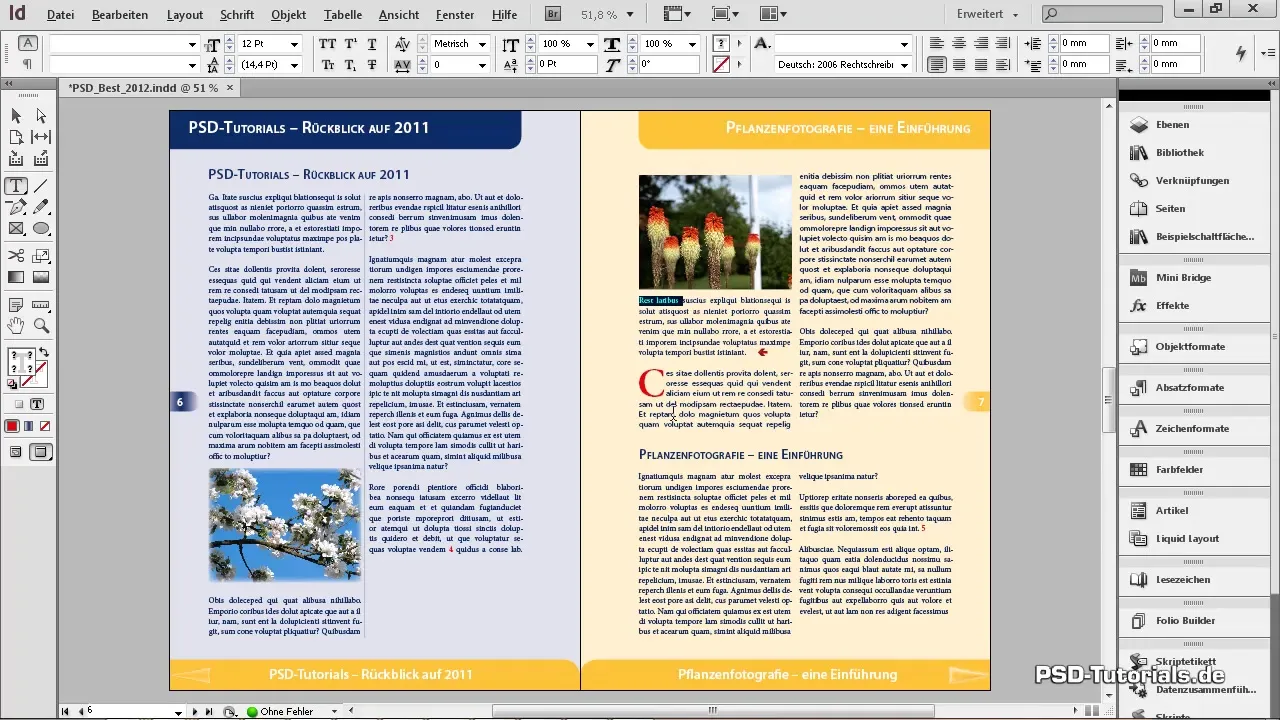Set formatting to affect text (T button)
The width and height of the screenshot is (1280, 720).
point(37,405)
